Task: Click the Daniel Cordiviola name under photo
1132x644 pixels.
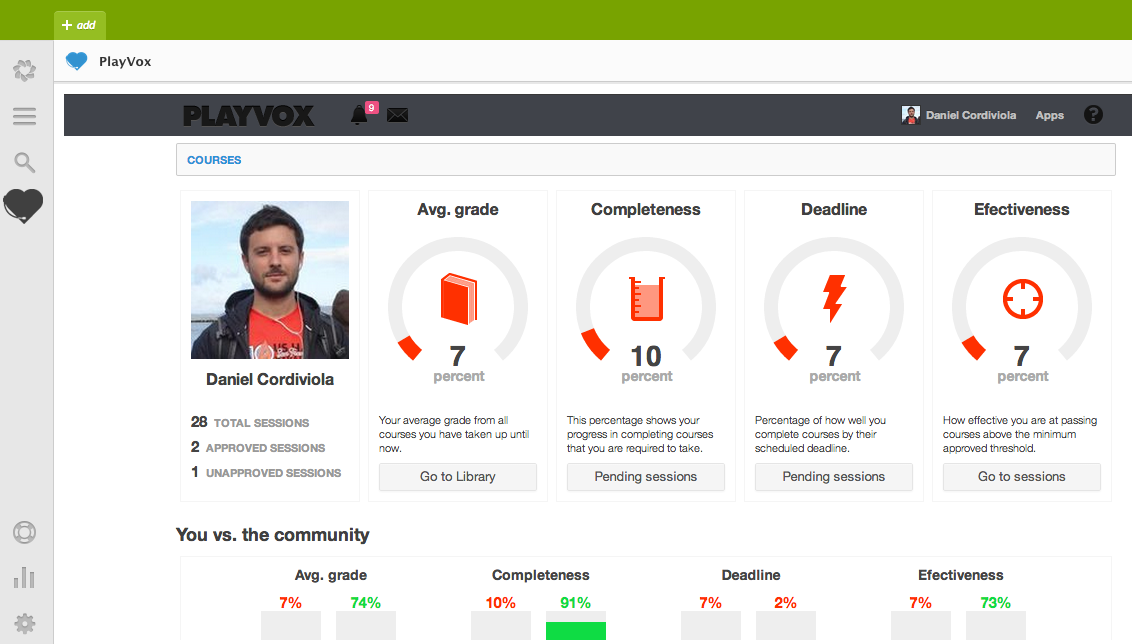Action: pyautogui.click(x=270, y=380)
